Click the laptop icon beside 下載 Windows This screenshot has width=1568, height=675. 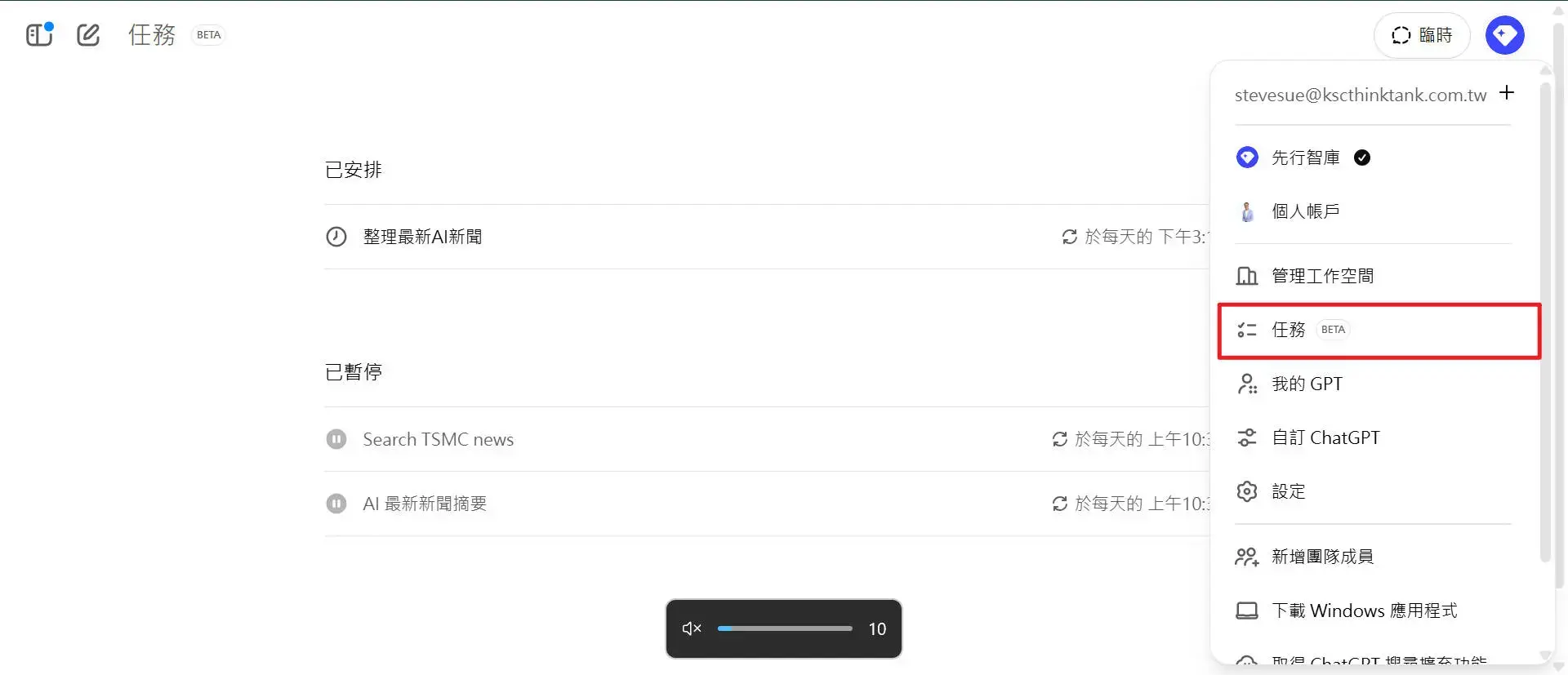pos(1247,611)
